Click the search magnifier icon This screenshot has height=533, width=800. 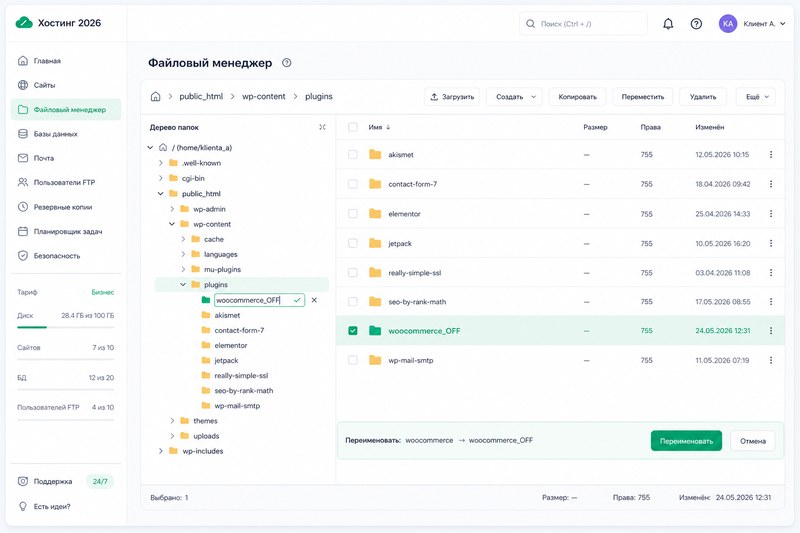531,24
